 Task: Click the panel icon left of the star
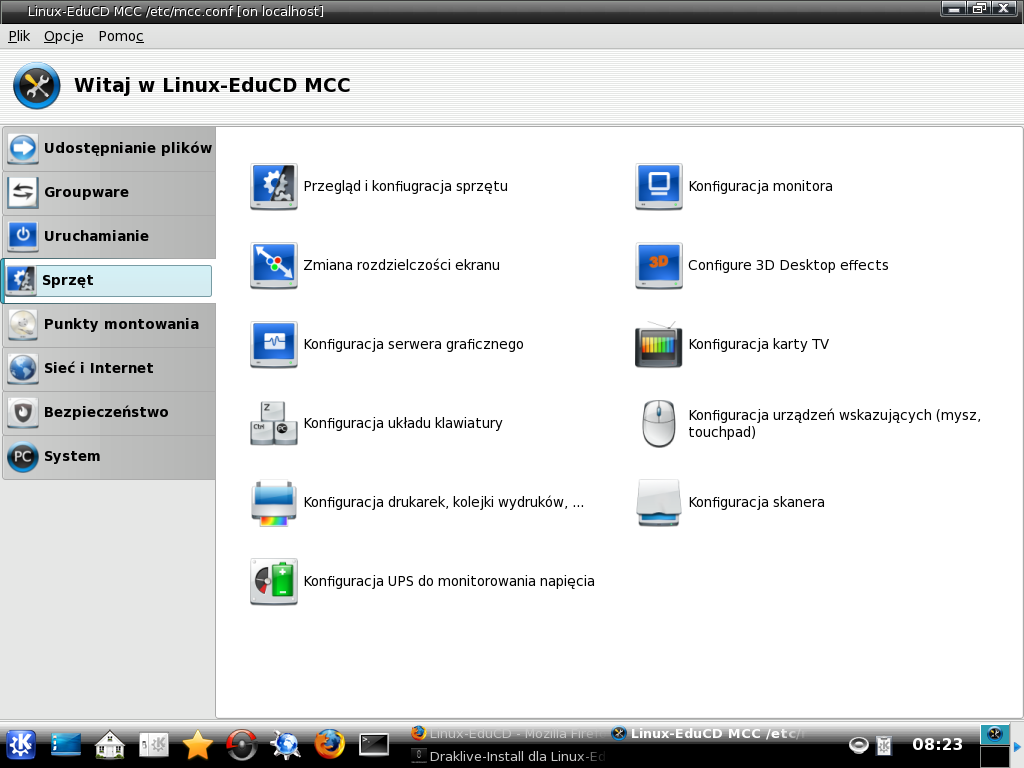[x=154, y=744]
